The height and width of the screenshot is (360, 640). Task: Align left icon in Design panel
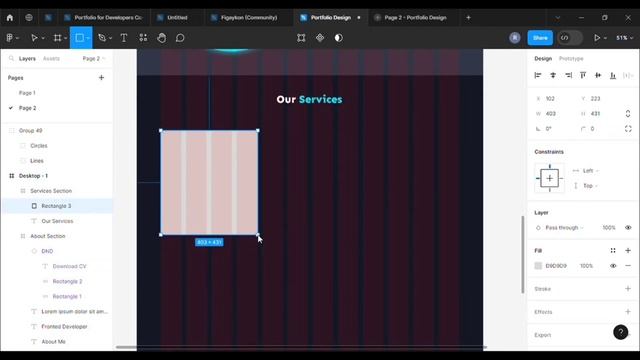[538, 75]
